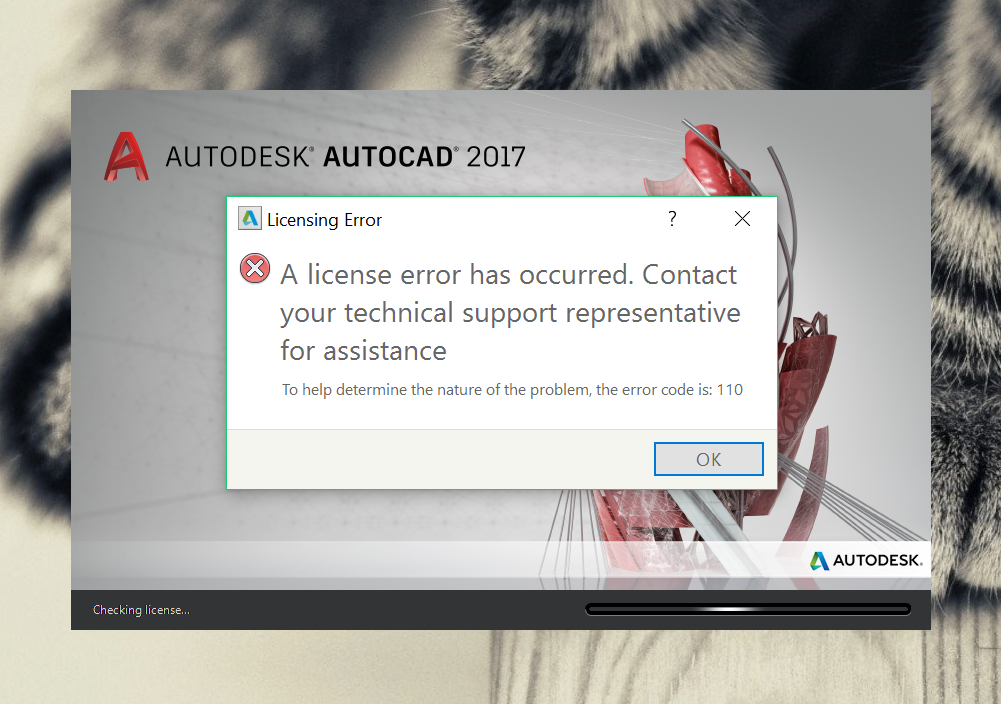Click the Checking license progress bar
This screenshot has width=1001, height=704.
(748, 609)
